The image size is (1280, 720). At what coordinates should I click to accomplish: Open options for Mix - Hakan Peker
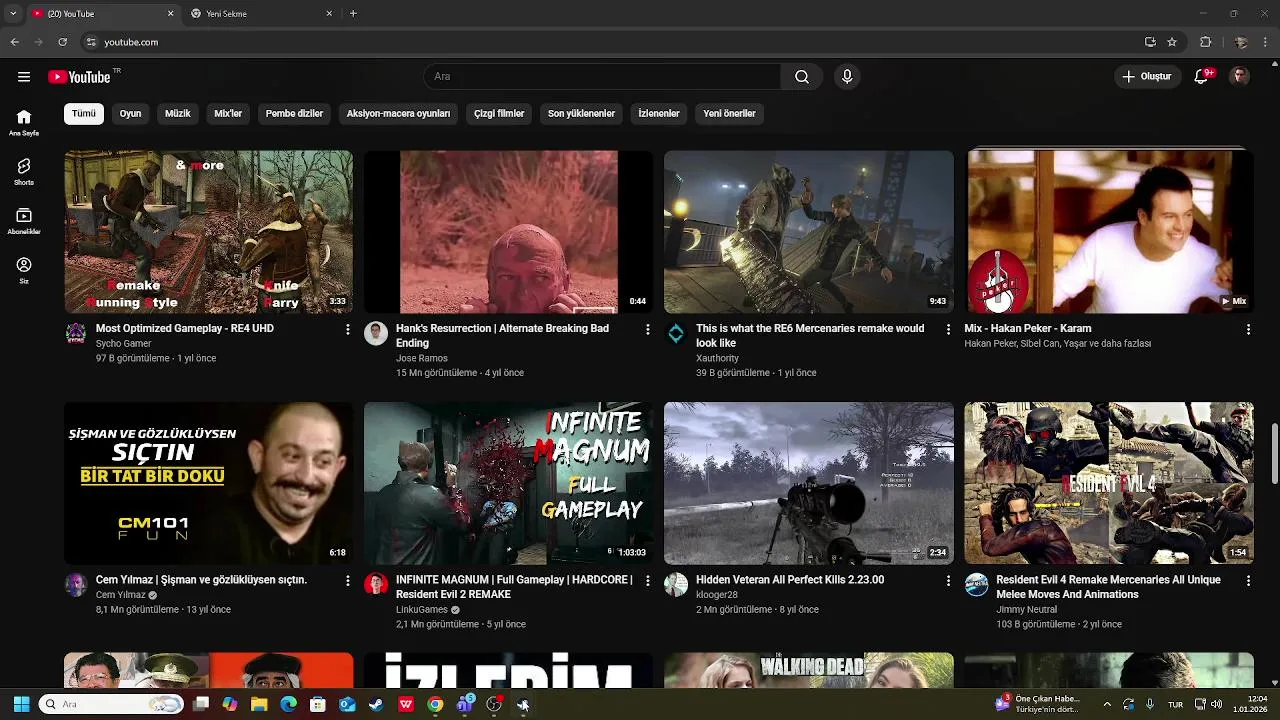point(1248,329)
